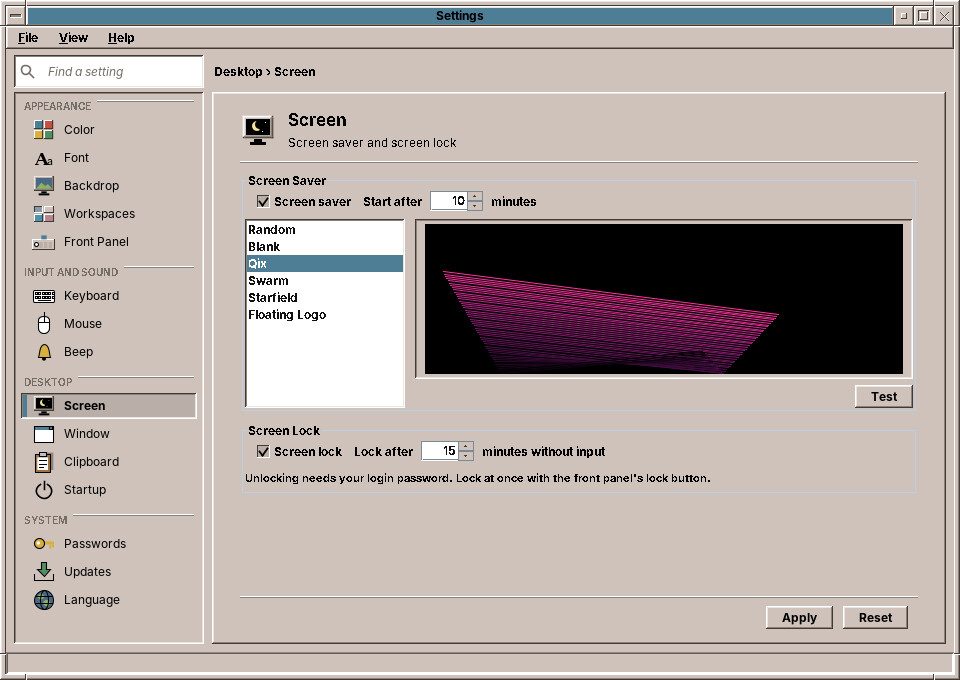The width and height of the screenshot is (960, 680).
Task: Open the Window settings icon
Action: pos(43,434)
